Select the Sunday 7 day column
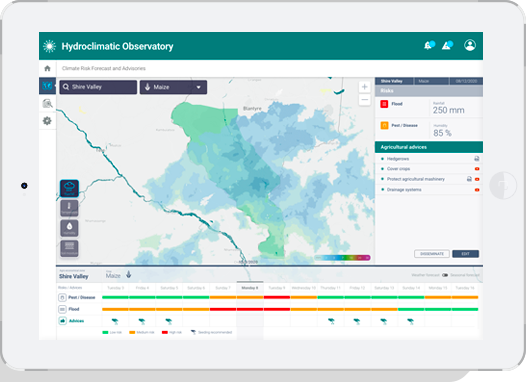 (223, 288)
